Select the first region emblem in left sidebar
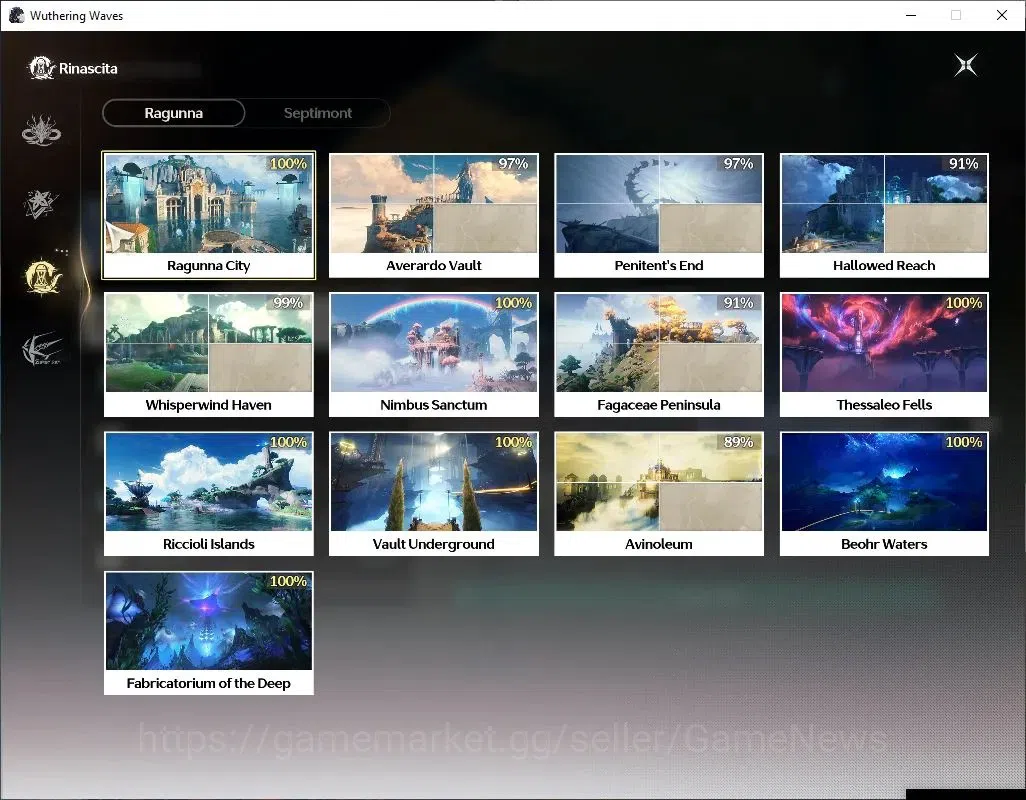Image resolution: width=1026 pixels, height=800 pixels. click(41, 130)
